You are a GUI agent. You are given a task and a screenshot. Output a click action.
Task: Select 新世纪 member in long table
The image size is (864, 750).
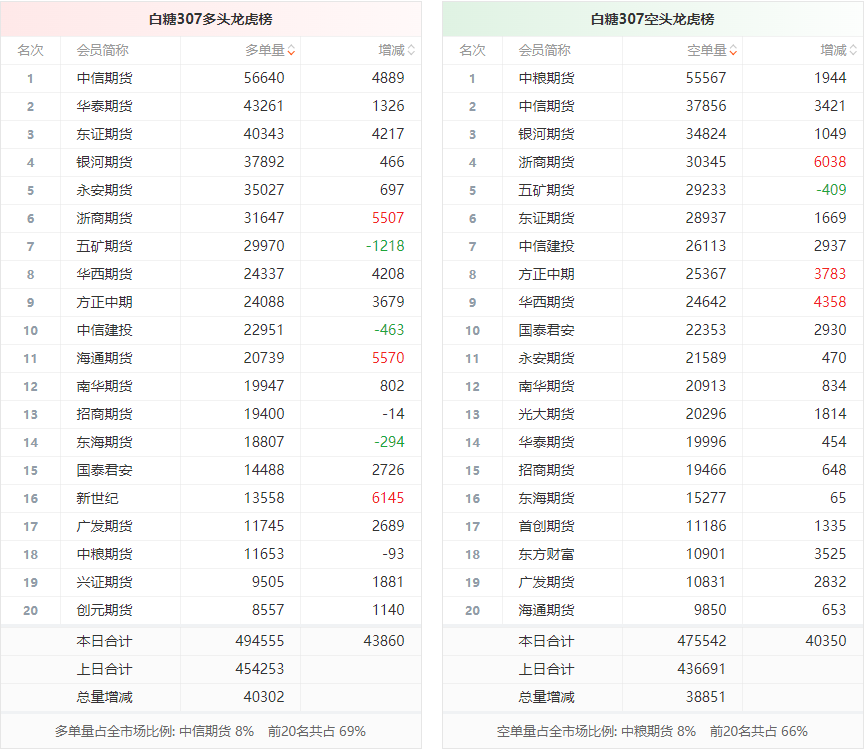(97, 498)
